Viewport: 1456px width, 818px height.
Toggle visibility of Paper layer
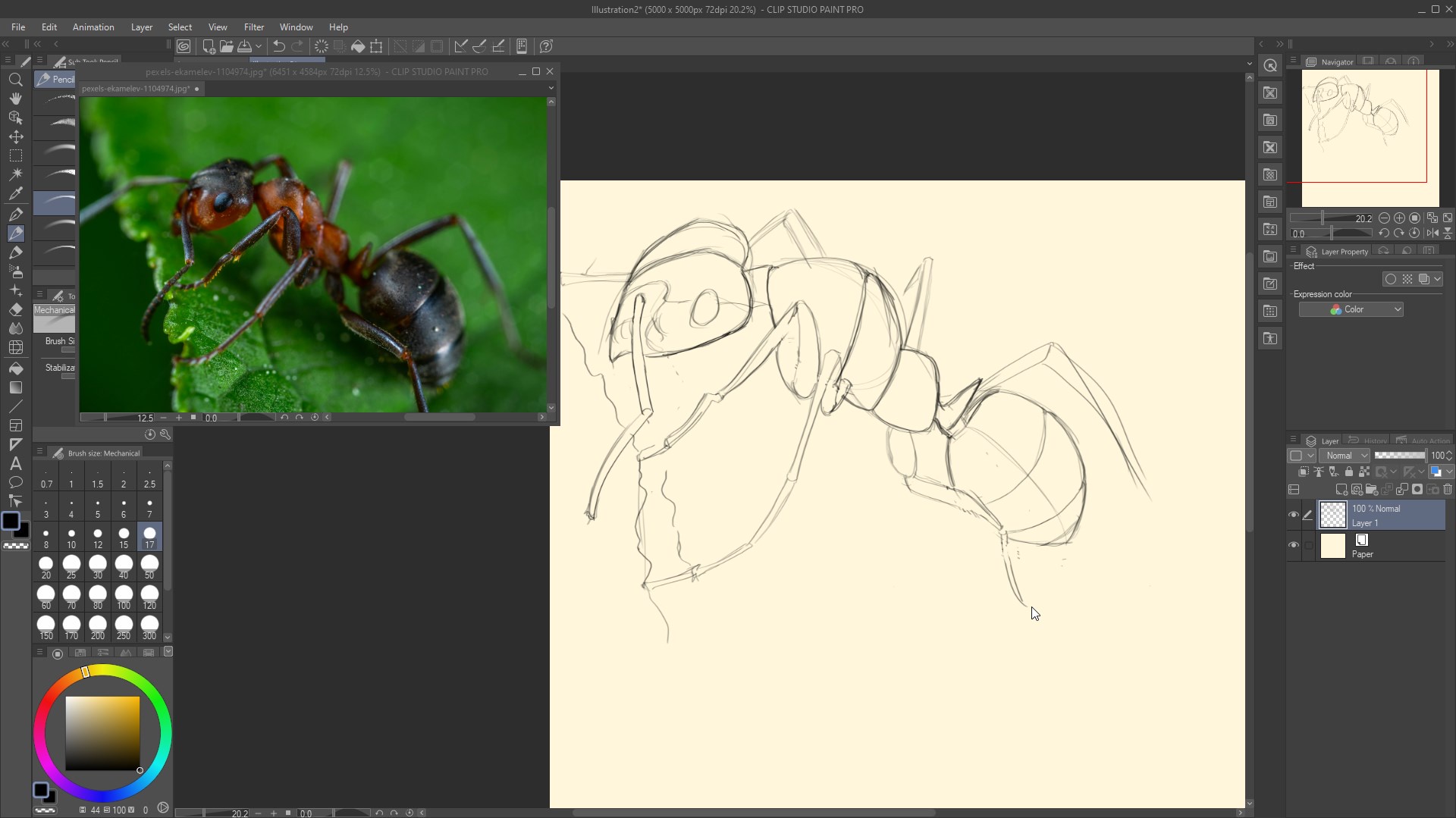click(1294, 545)
